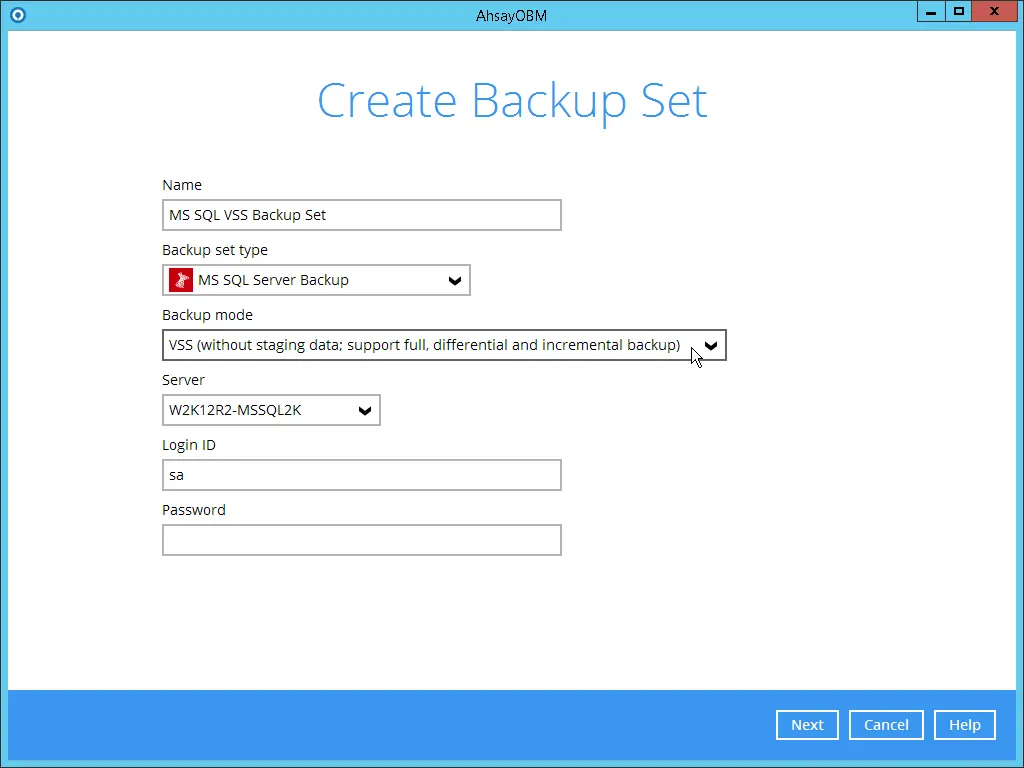Click the AhsayOBM title bar
This screenshot has width=1024, height=768.
[x=511, y=15]
